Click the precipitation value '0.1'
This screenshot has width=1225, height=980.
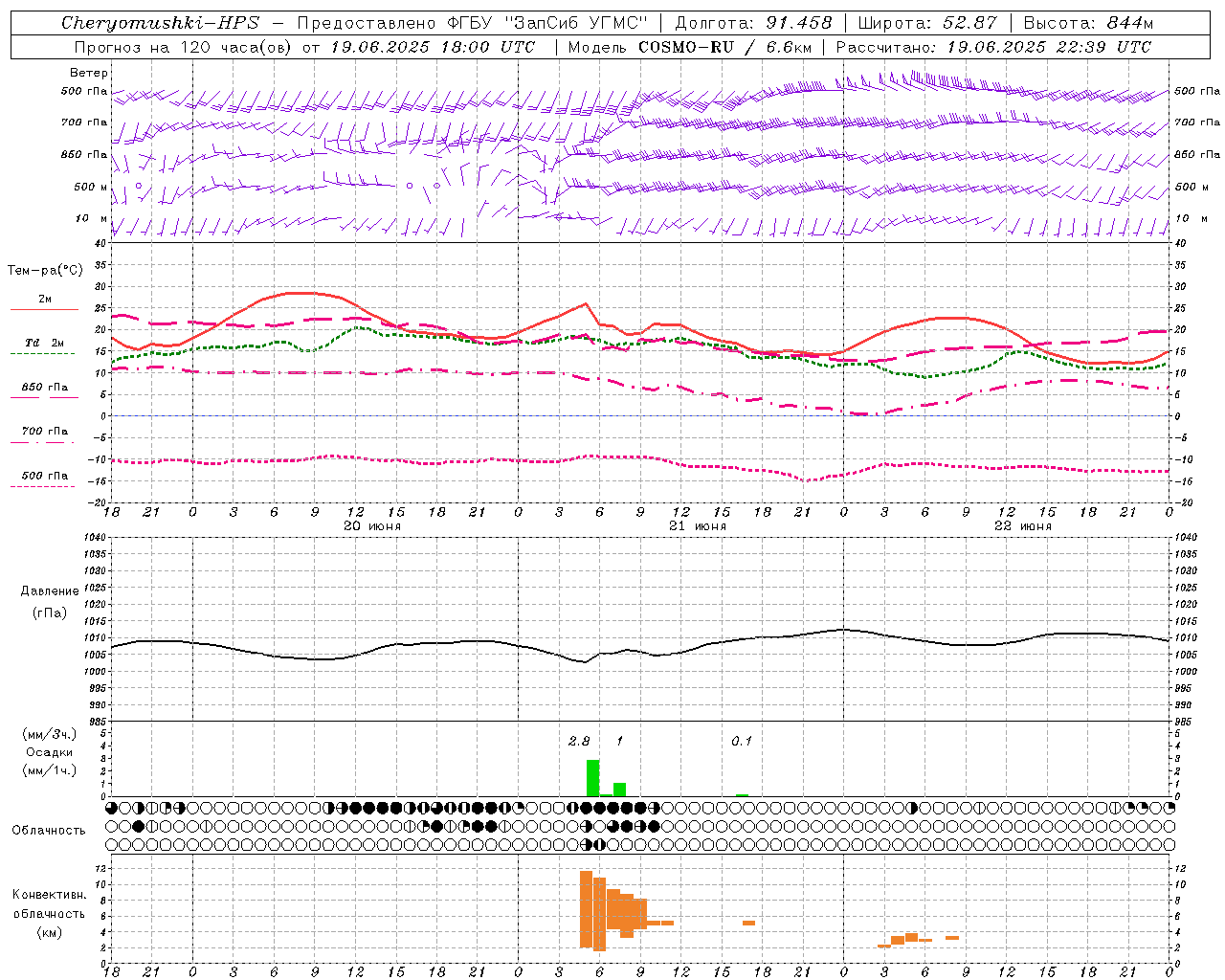point(742,742)
